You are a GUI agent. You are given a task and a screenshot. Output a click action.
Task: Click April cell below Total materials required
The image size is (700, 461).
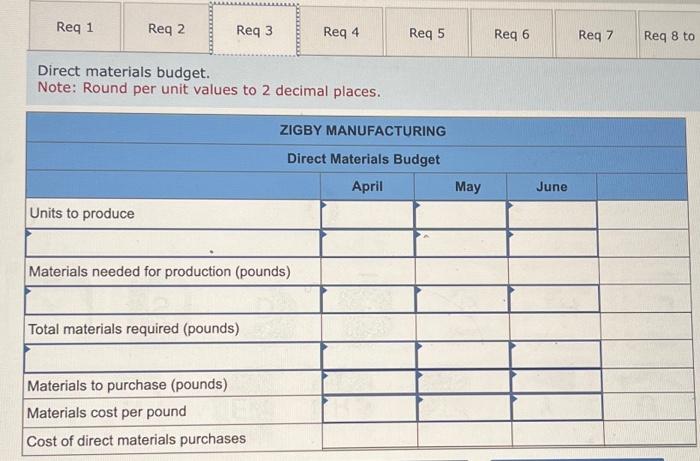click(x=369, y=356)
